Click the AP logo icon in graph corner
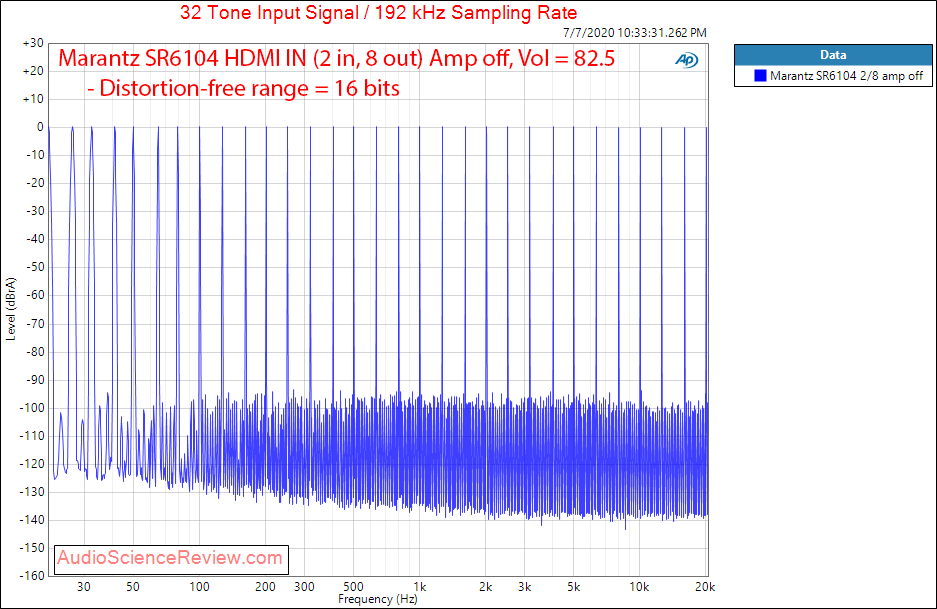This screenshot has height=609, width=937. click(x=687, y=60)
